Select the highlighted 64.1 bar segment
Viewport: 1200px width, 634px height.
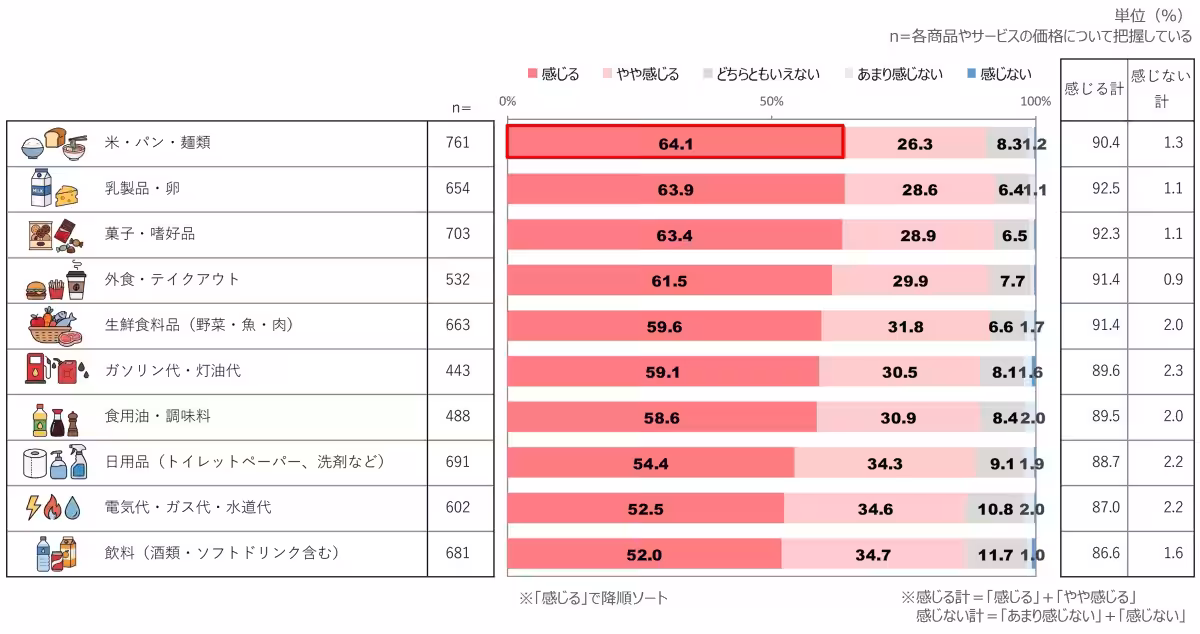click(x=675, y=143)
